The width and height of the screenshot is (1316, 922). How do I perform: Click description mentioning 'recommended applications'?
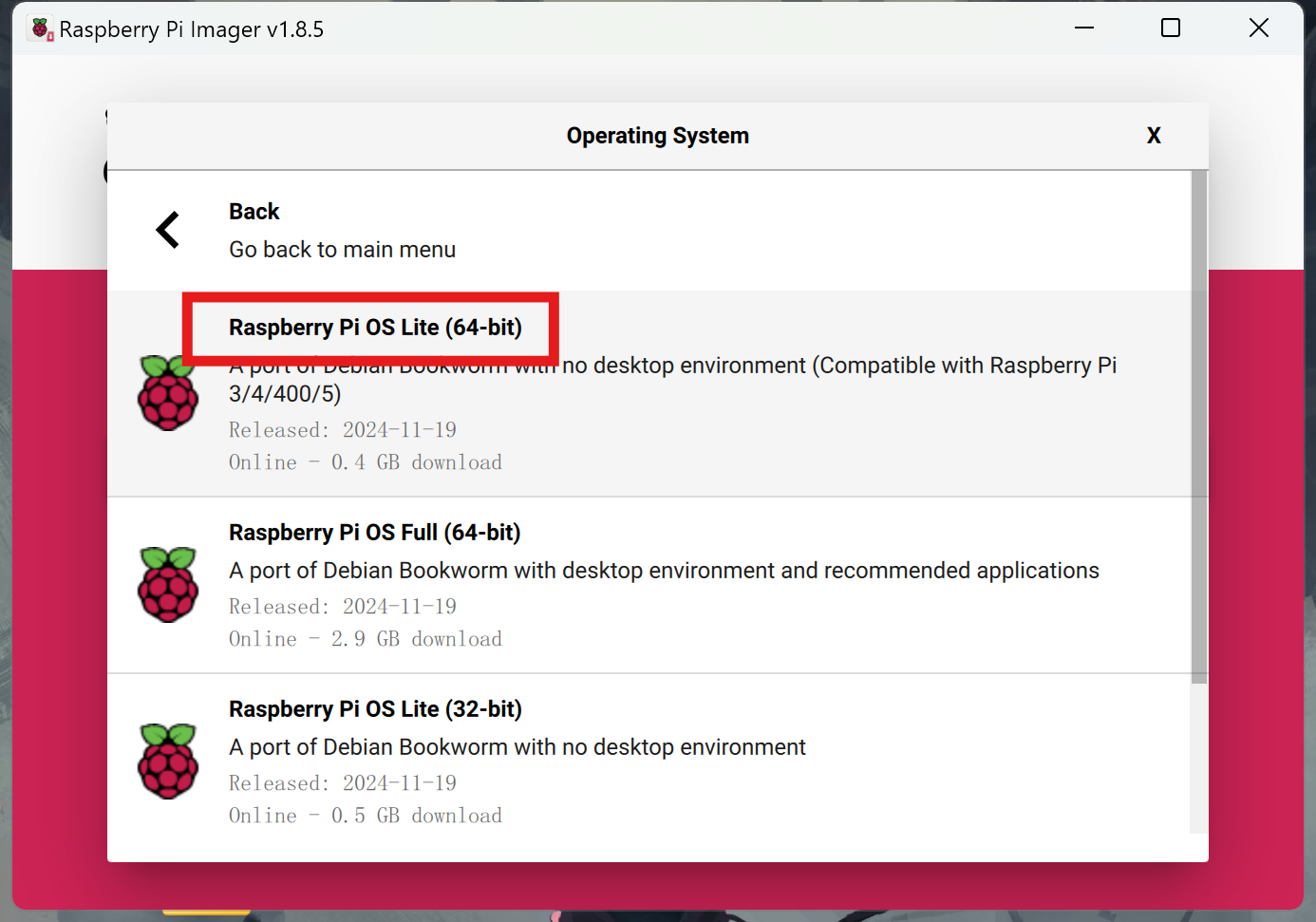[x=664, y=571]
